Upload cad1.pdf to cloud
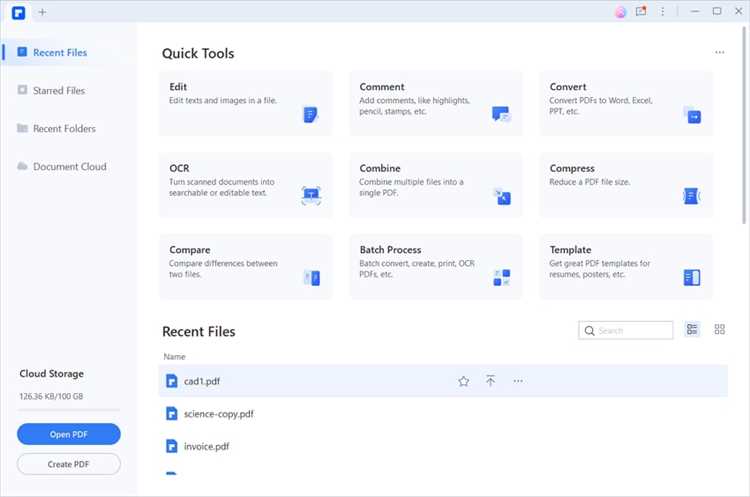750x497 pixels. coord(490,381)
